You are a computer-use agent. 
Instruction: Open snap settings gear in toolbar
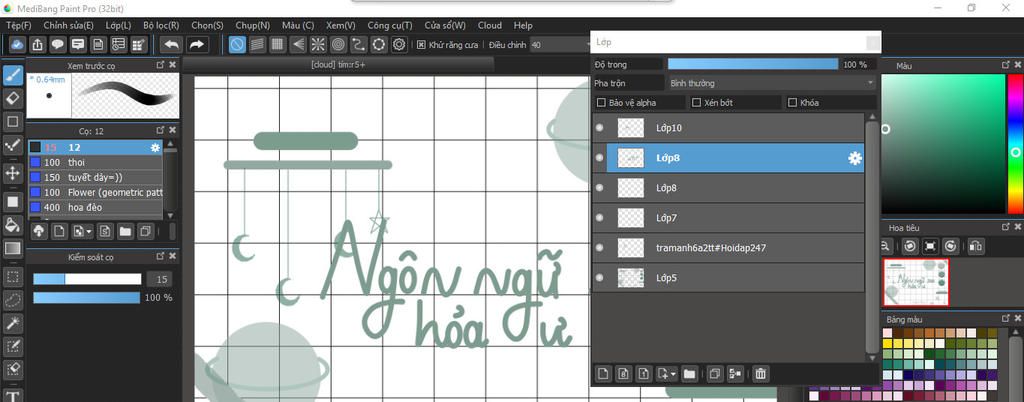[400, 44]
